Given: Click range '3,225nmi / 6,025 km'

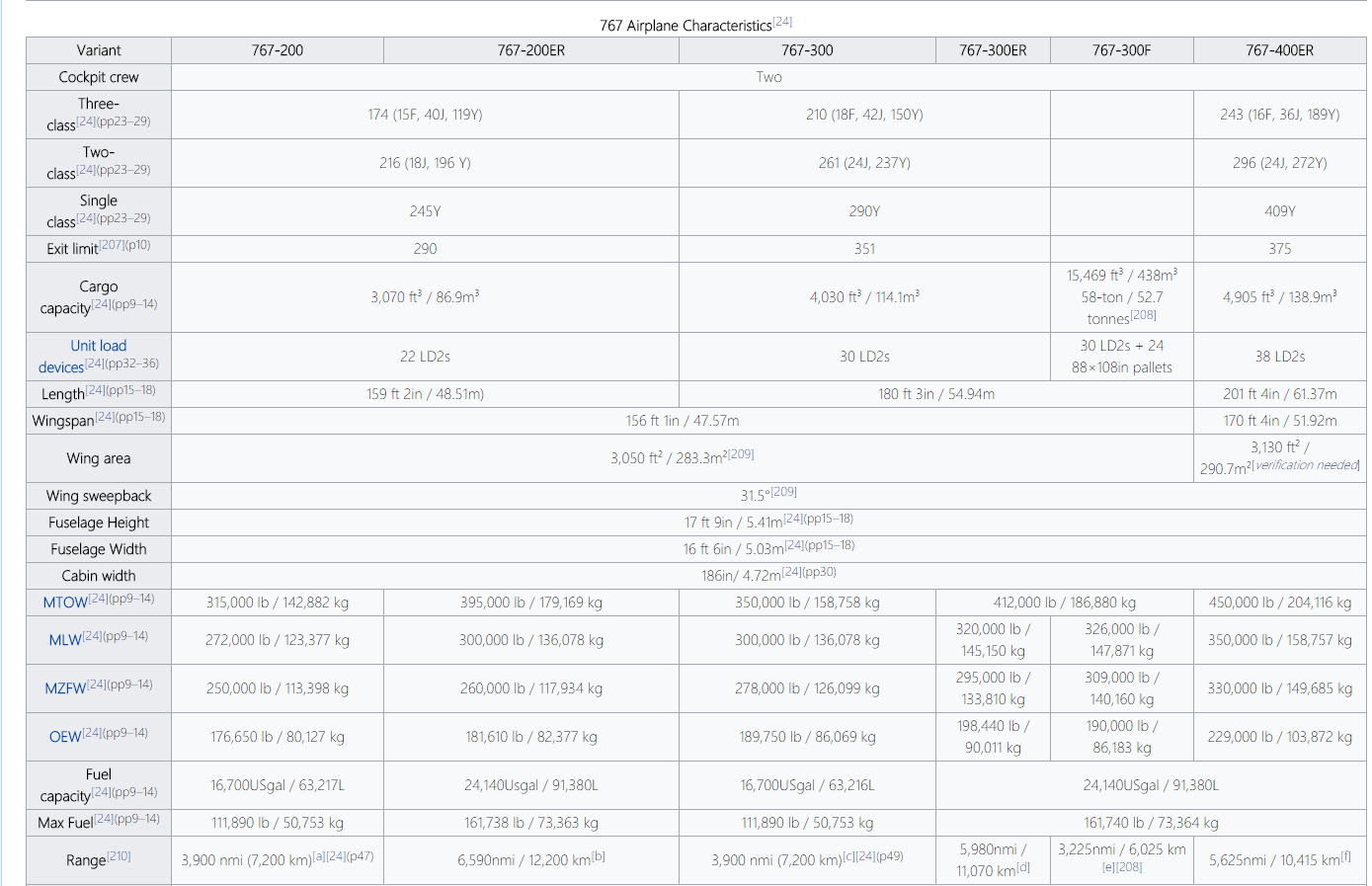Looking at the screenshot, I should click(1122, 848).
